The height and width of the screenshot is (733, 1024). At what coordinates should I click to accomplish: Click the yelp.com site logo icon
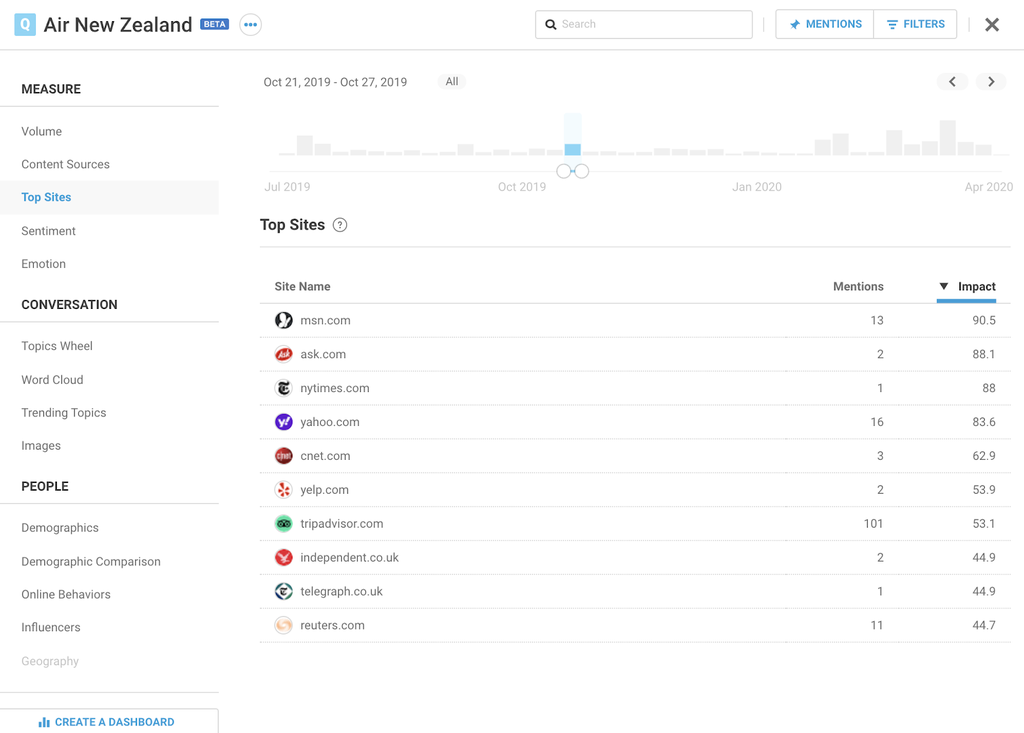pos(284,490)
